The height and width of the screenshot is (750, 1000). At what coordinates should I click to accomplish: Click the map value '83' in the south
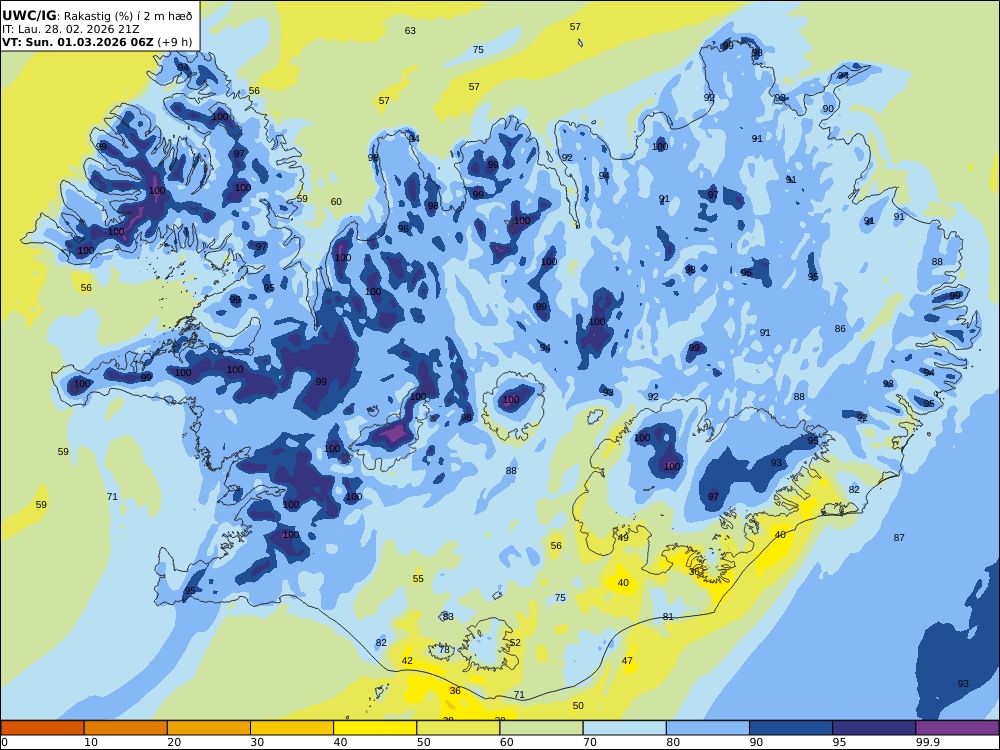[x=448, y=617]
